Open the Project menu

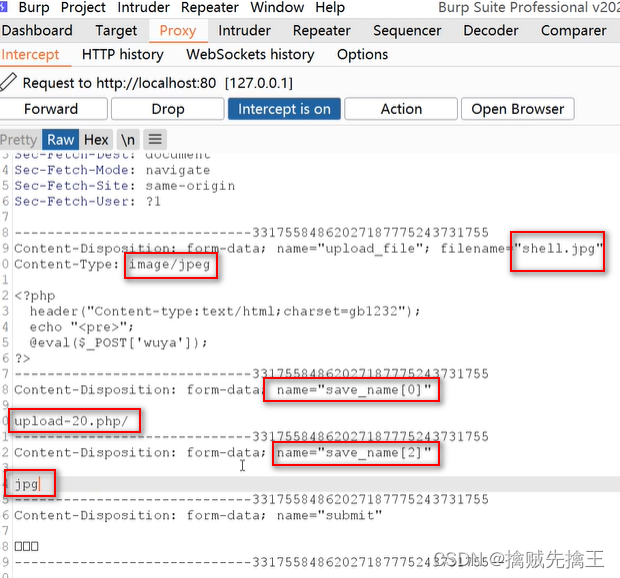[x=83, y=7]
